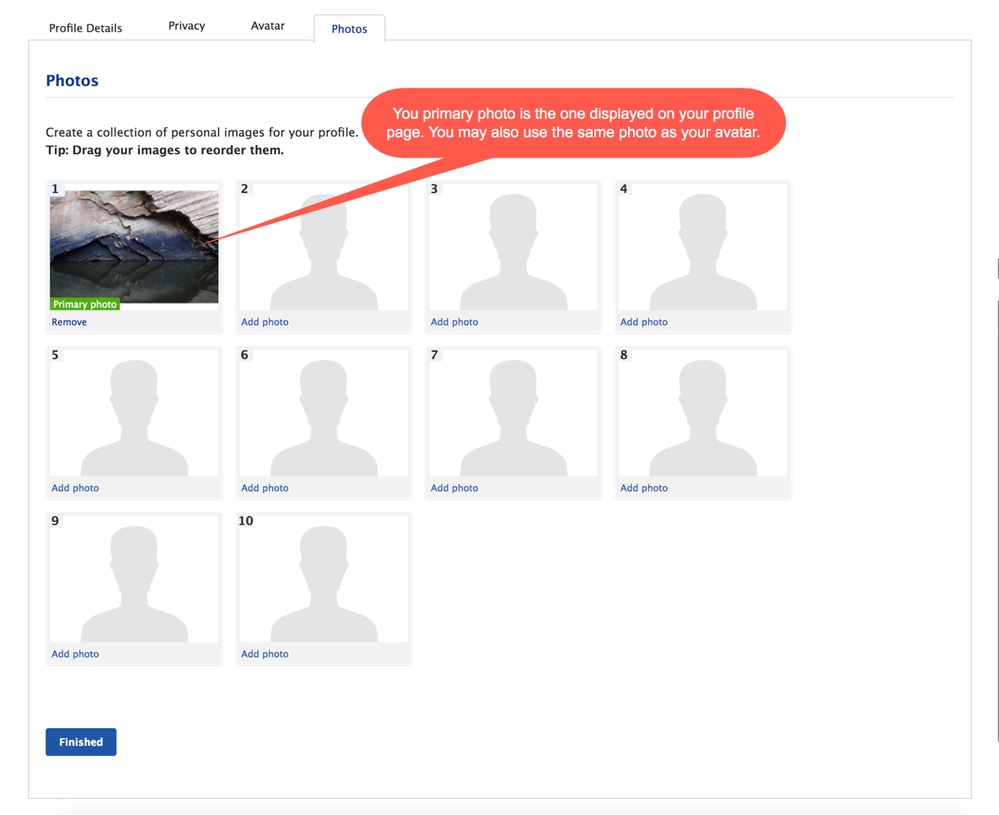Click the primary photo thumbnail

(x=133, y=245)
